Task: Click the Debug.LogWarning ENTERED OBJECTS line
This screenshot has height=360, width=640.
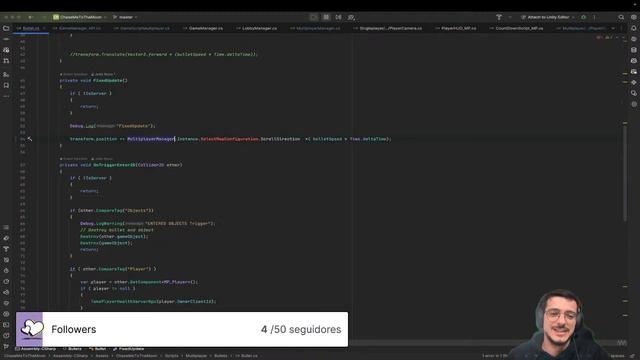Action: (x=147, y=223)
